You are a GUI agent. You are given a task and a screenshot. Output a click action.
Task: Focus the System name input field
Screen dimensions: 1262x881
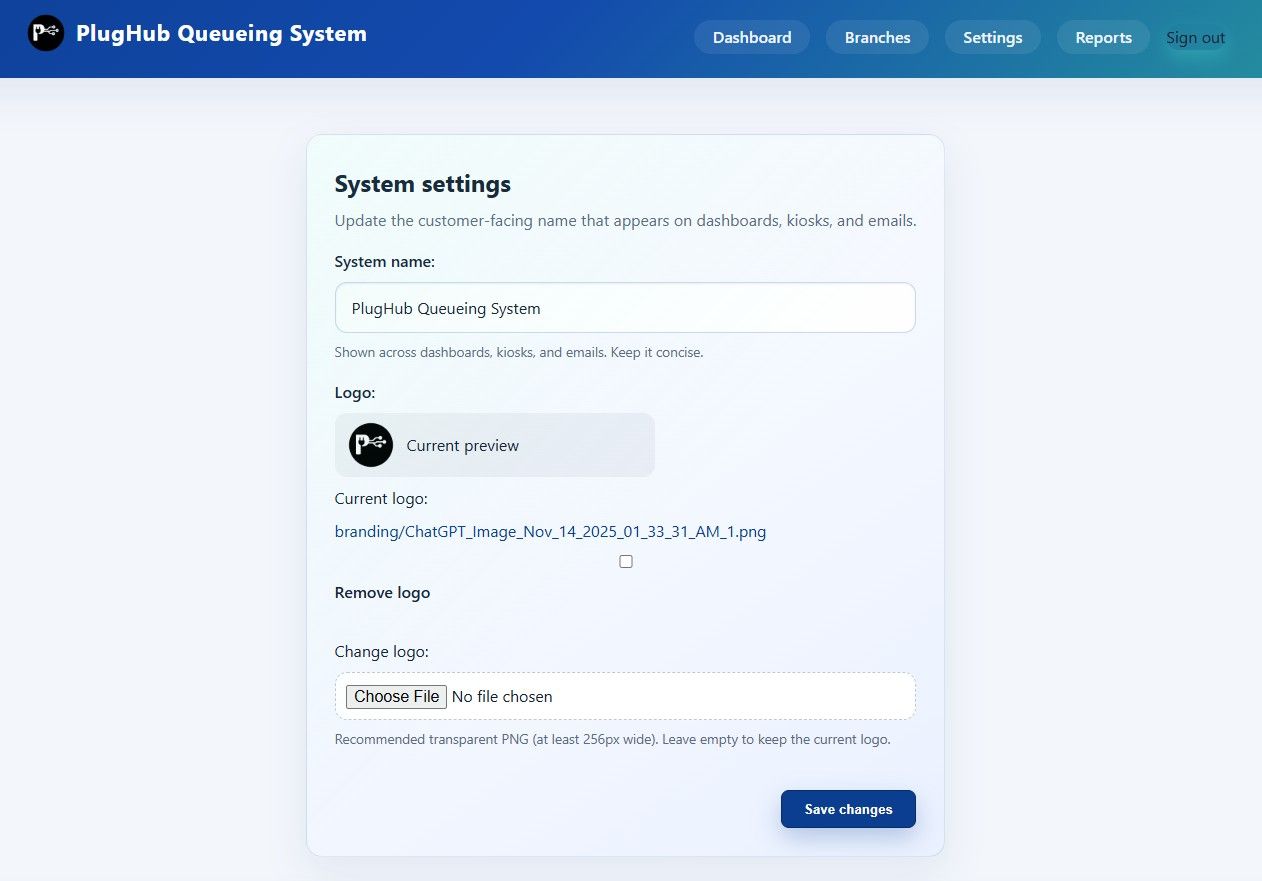pyautogui.click(x=625, y=308)
